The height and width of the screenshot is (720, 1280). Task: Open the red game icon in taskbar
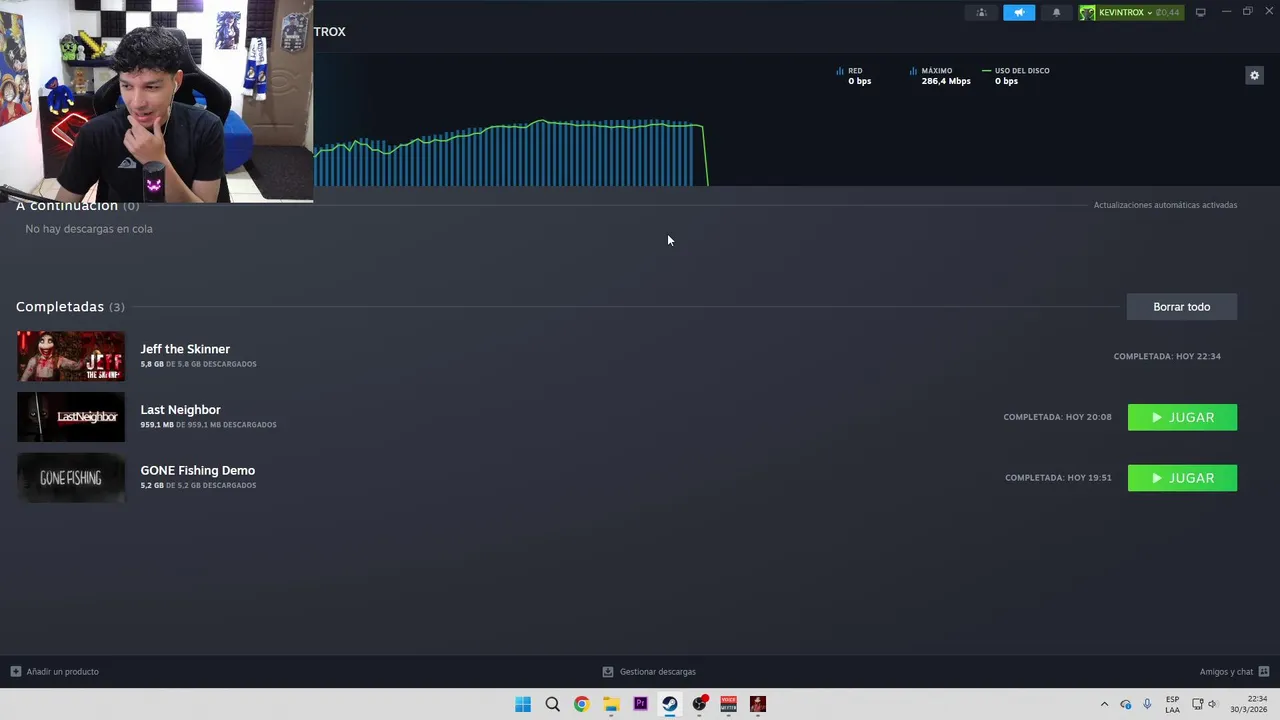[x=758, y=704]
